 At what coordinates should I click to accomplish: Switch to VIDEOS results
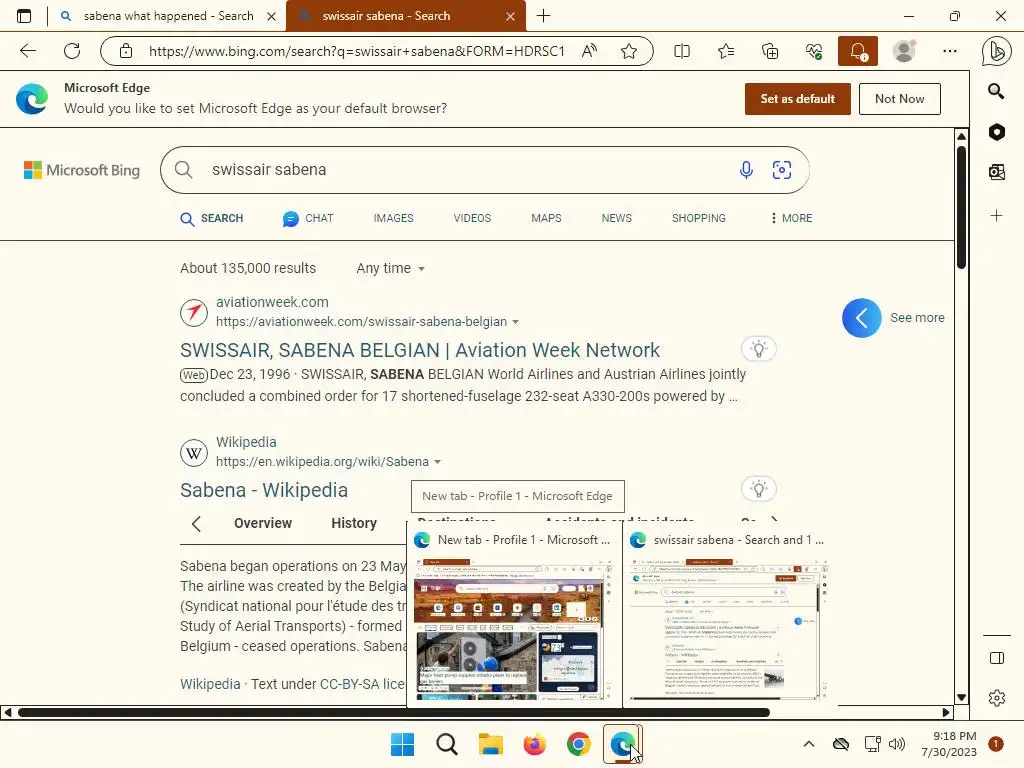pos(472,218)
